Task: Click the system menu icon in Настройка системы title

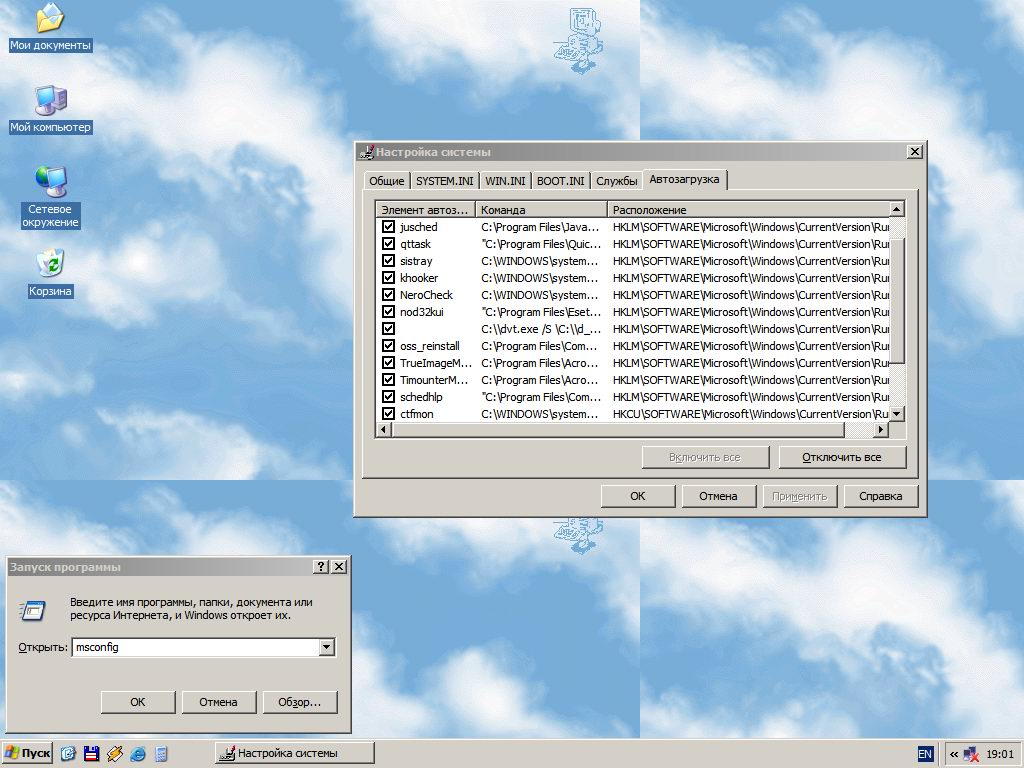Action: click(367, 152)
